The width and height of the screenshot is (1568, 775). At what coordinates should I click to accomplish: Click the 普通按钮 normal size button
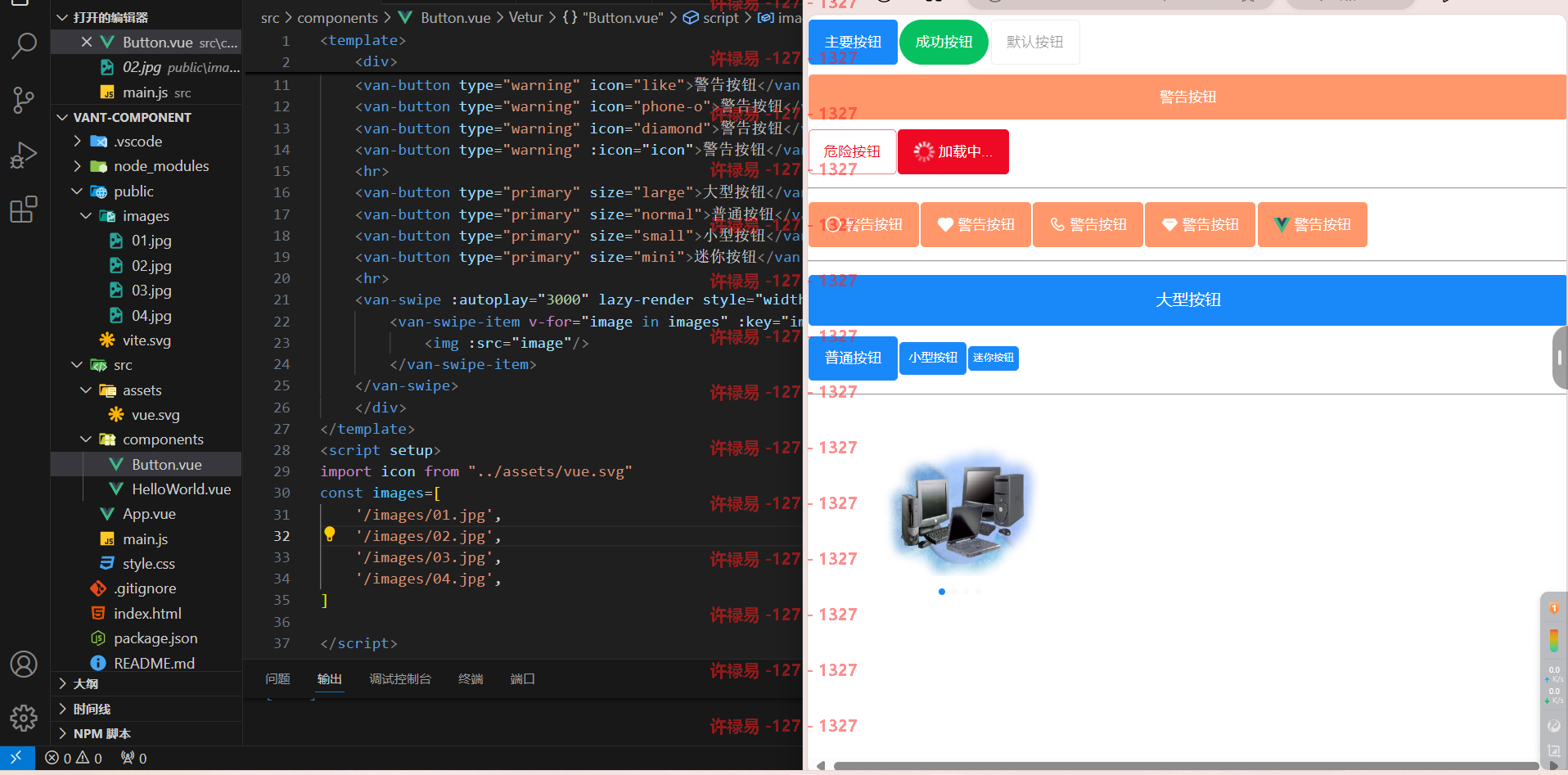point(853,358)
